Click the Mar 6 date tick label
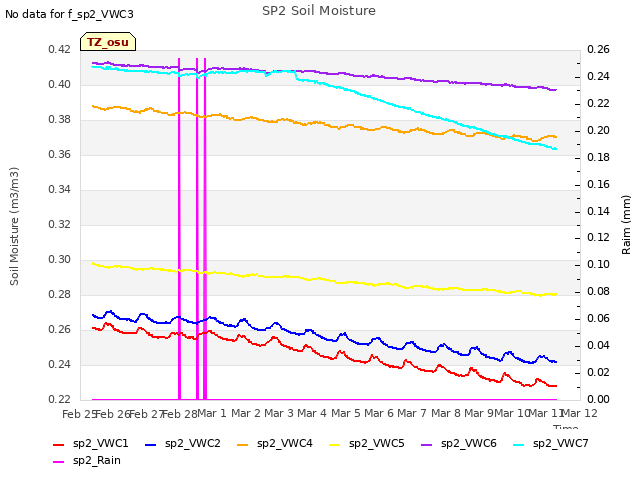The width and height of the screenshot is (640, 480). (x=379, y=414)
